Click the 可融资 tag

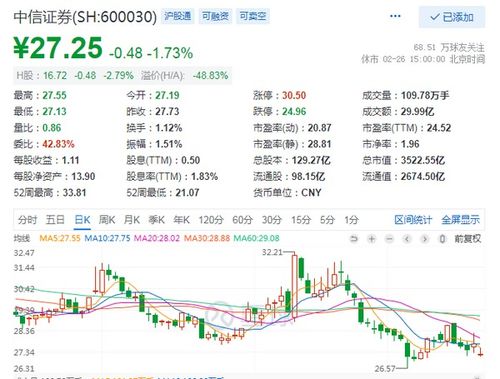coord(215,16)
